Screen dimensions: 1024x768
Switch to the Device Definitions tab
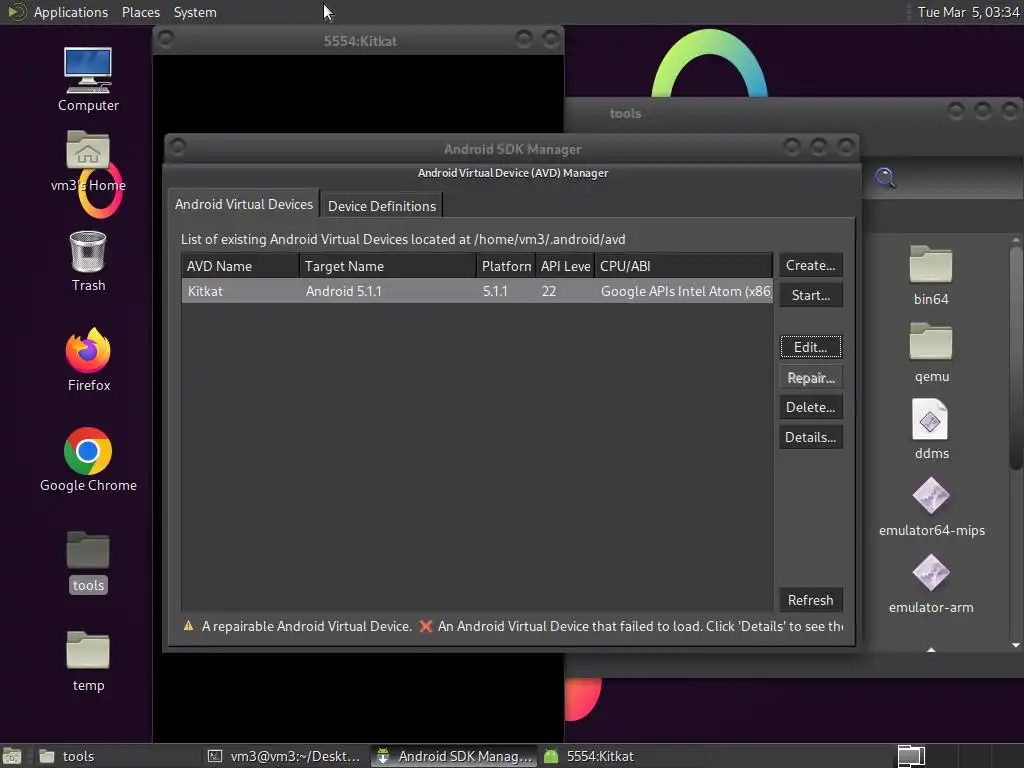click(381, 206)
